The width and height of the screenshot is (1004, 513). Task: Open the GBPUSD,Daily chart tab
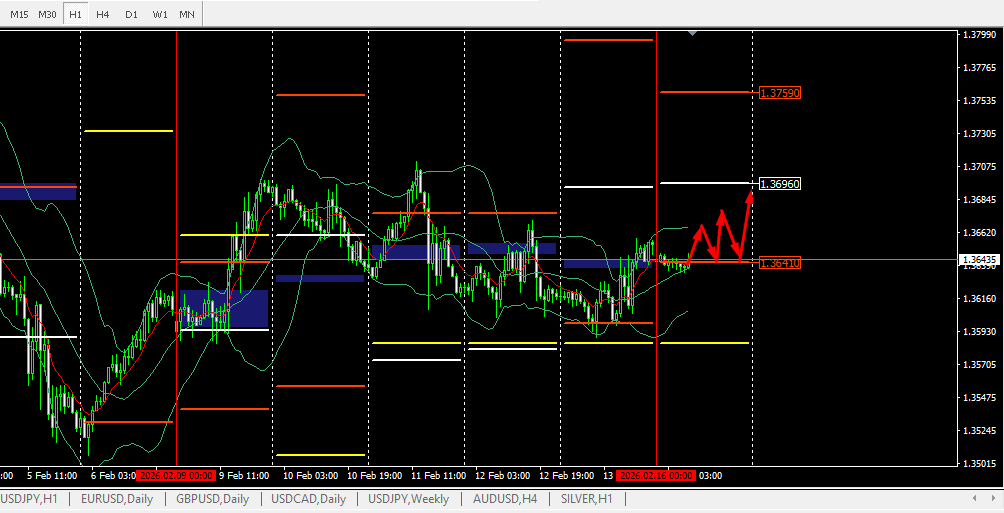coord(211,499)
